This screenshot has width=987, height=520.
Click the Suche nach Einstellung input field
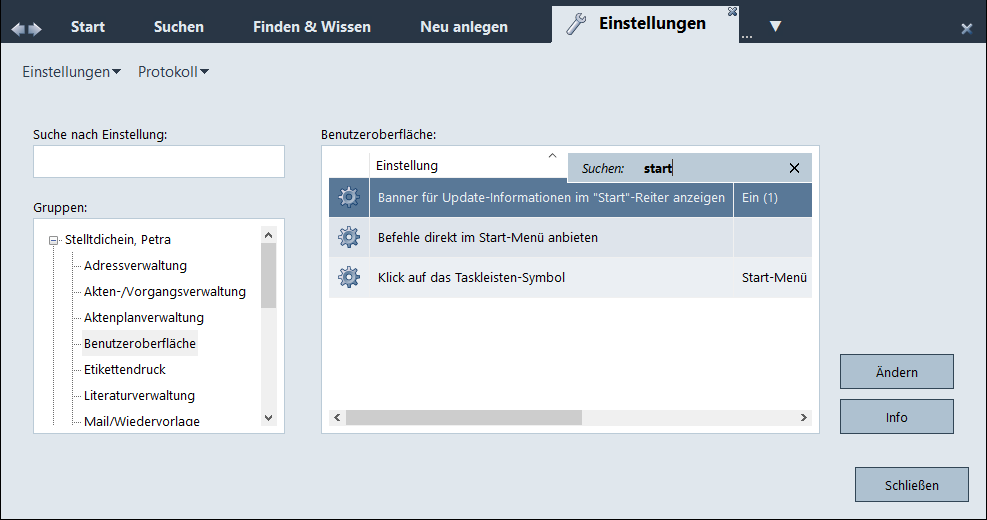(159, 162)
